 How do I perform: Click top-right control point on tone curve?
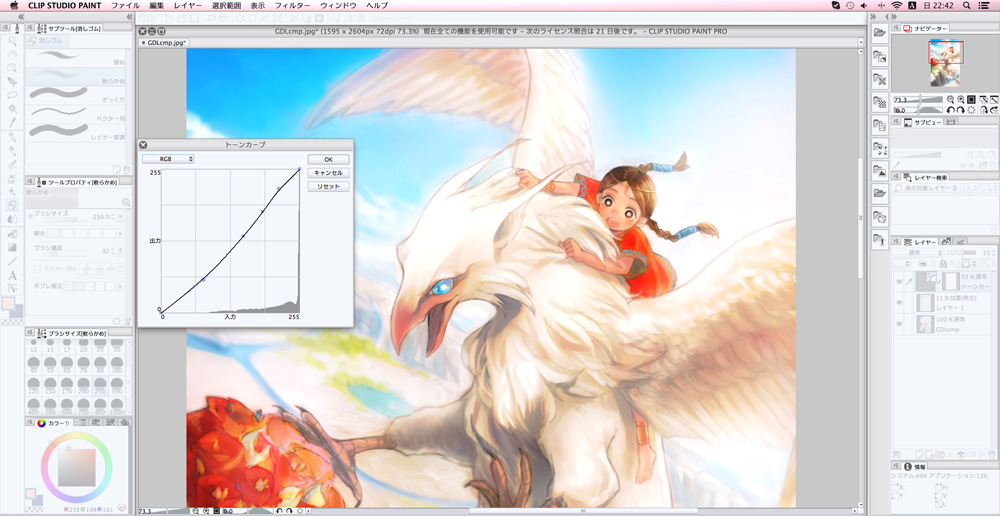[x=299, y=169]
